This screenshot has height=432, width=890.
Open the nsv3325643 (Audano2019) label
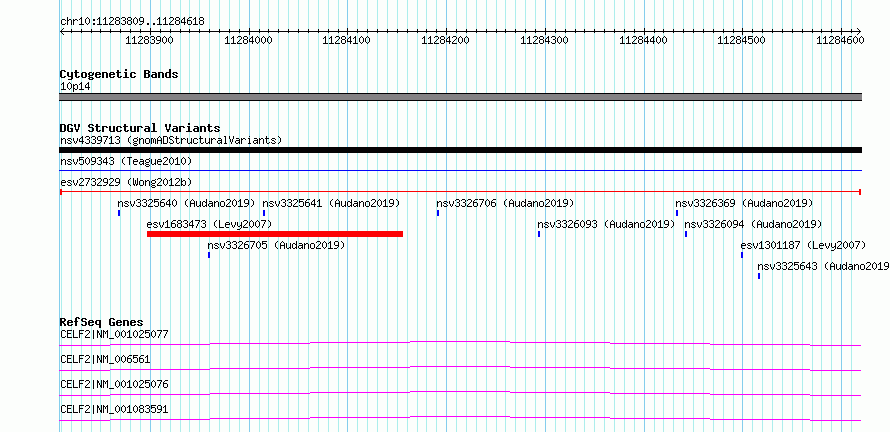coord(823,266)
